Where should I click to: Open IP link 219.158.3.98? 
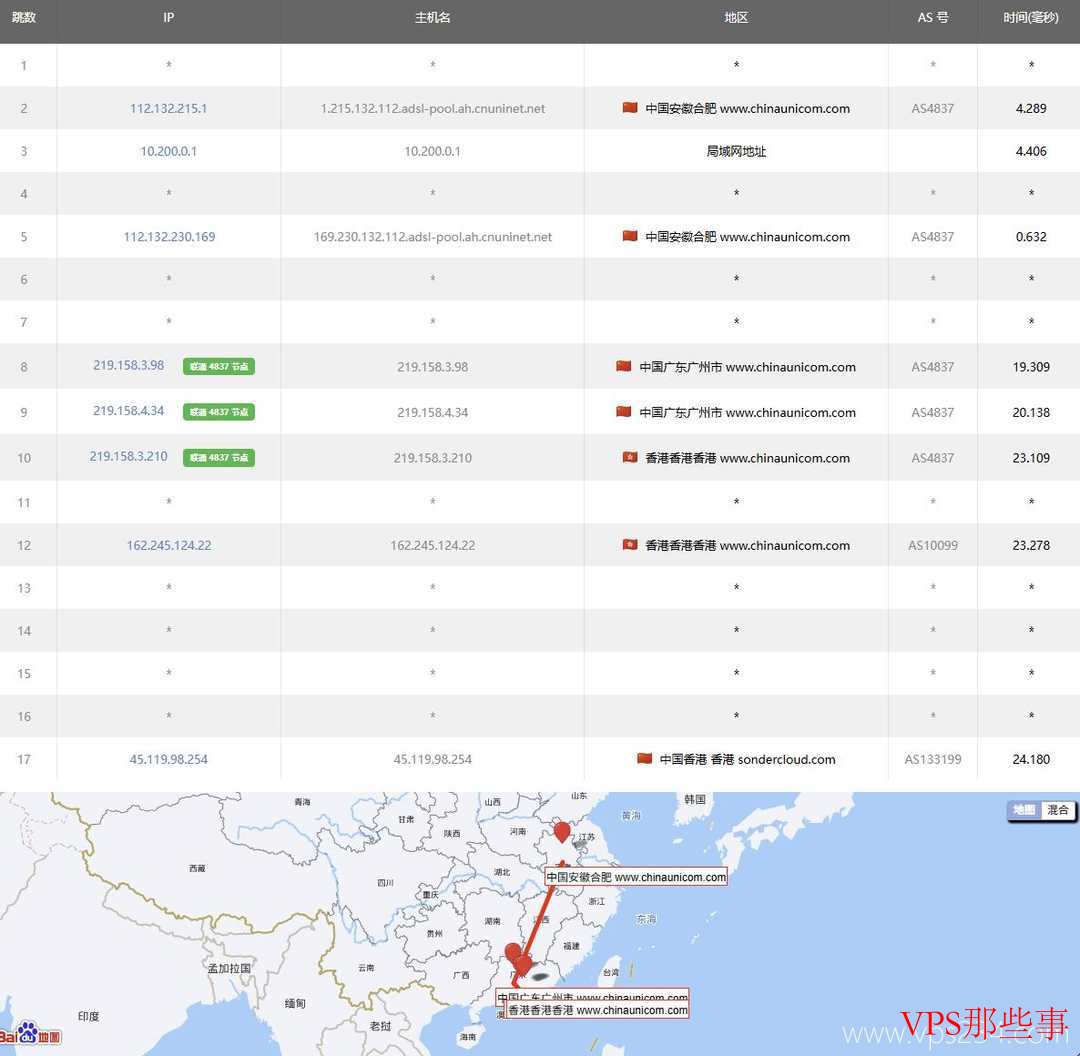coord(129,365)
